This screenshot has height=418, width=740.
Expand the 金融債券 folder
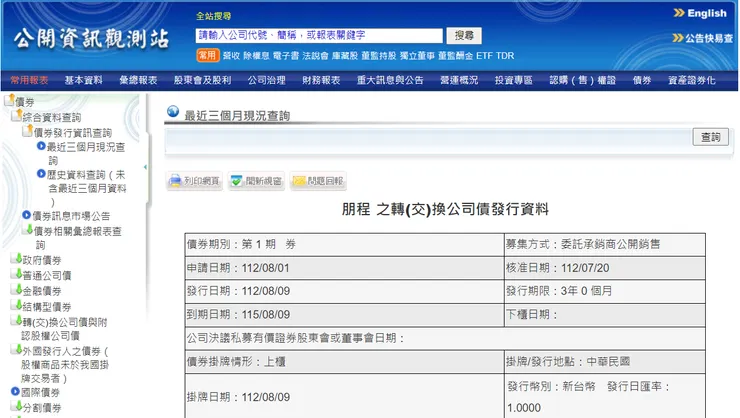coord(17,290)
